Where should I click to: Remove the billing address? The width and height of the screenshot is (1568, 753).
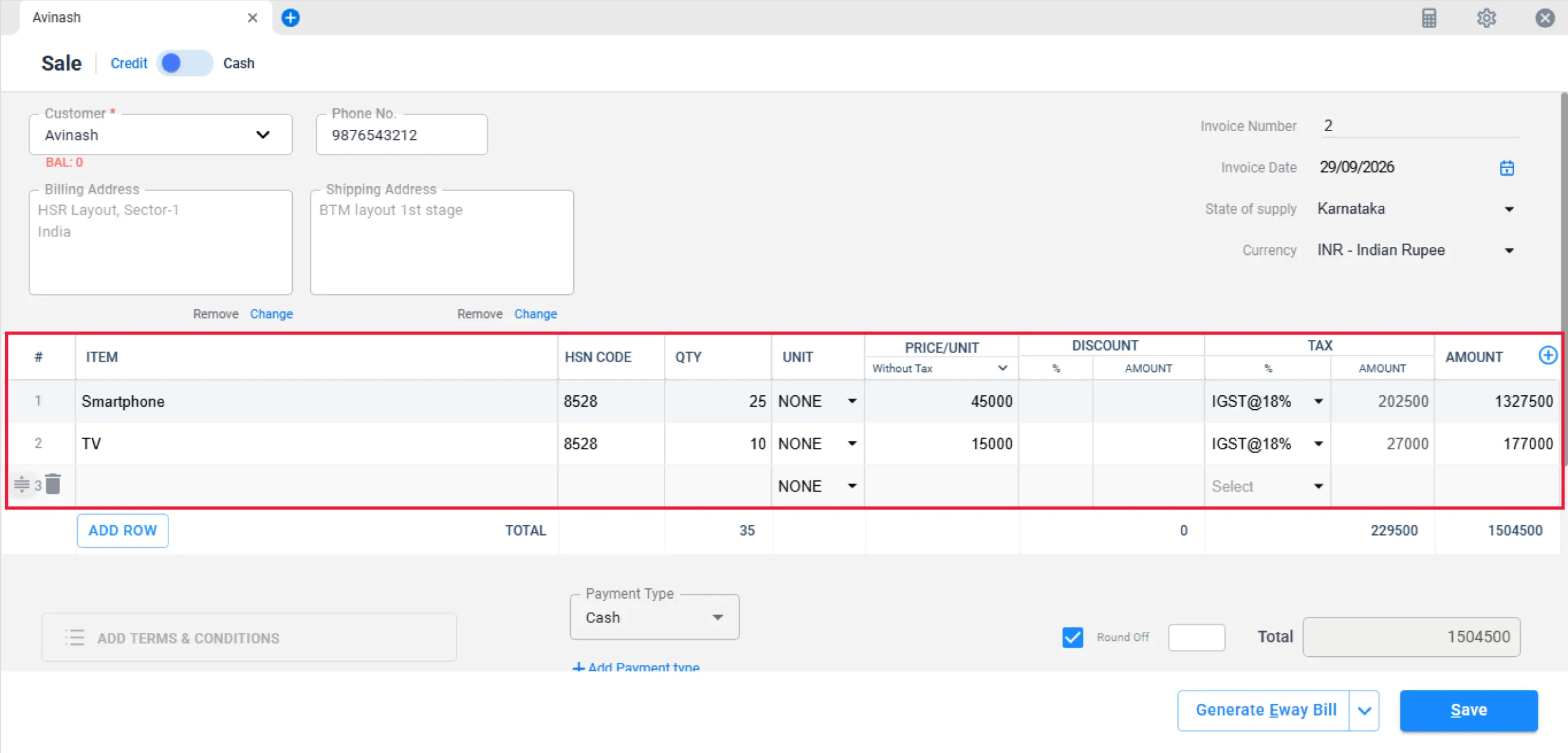[x=216, y=314]
